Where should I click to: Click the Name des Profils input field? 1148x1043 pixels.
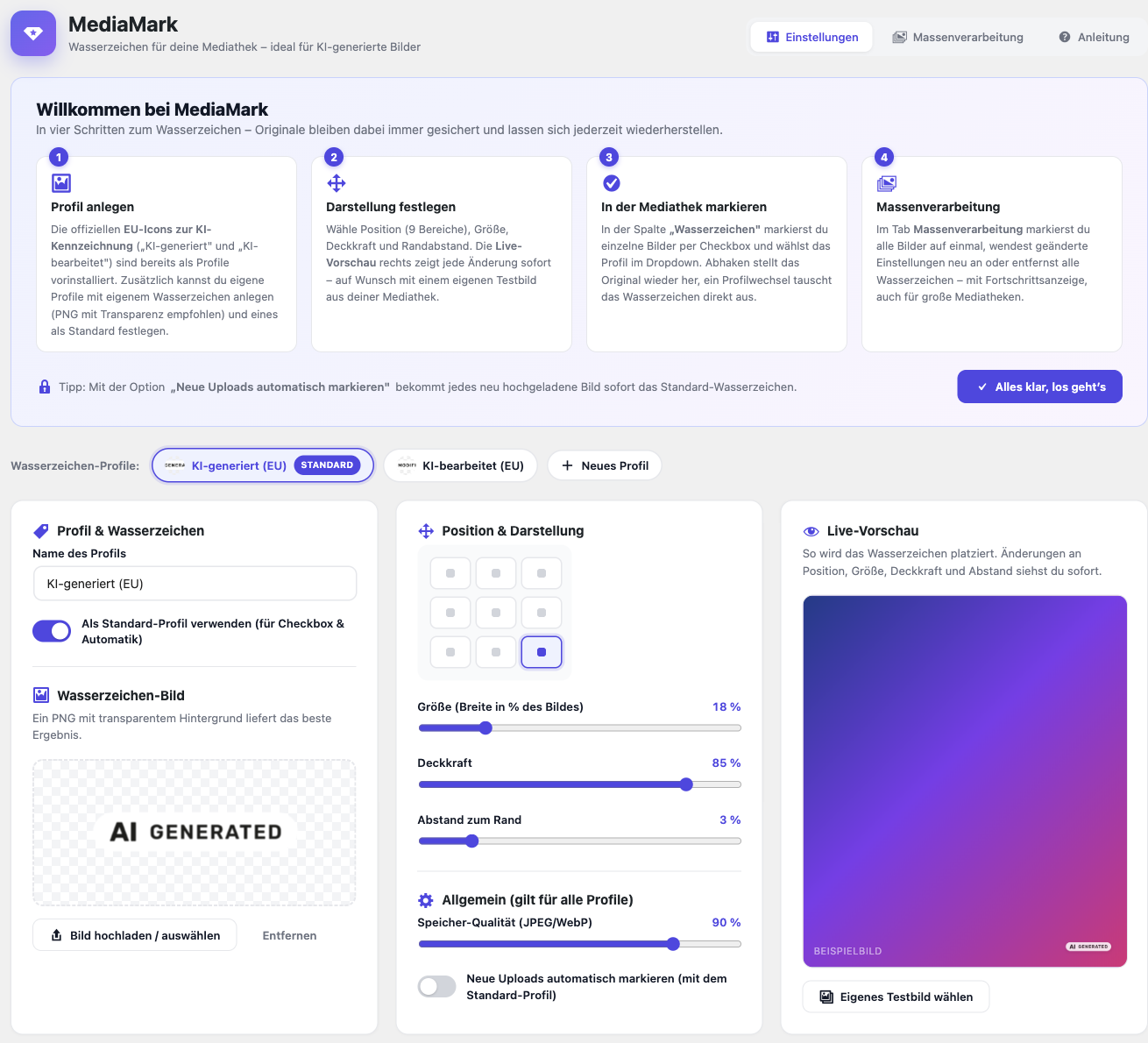[x=195, y=584]
